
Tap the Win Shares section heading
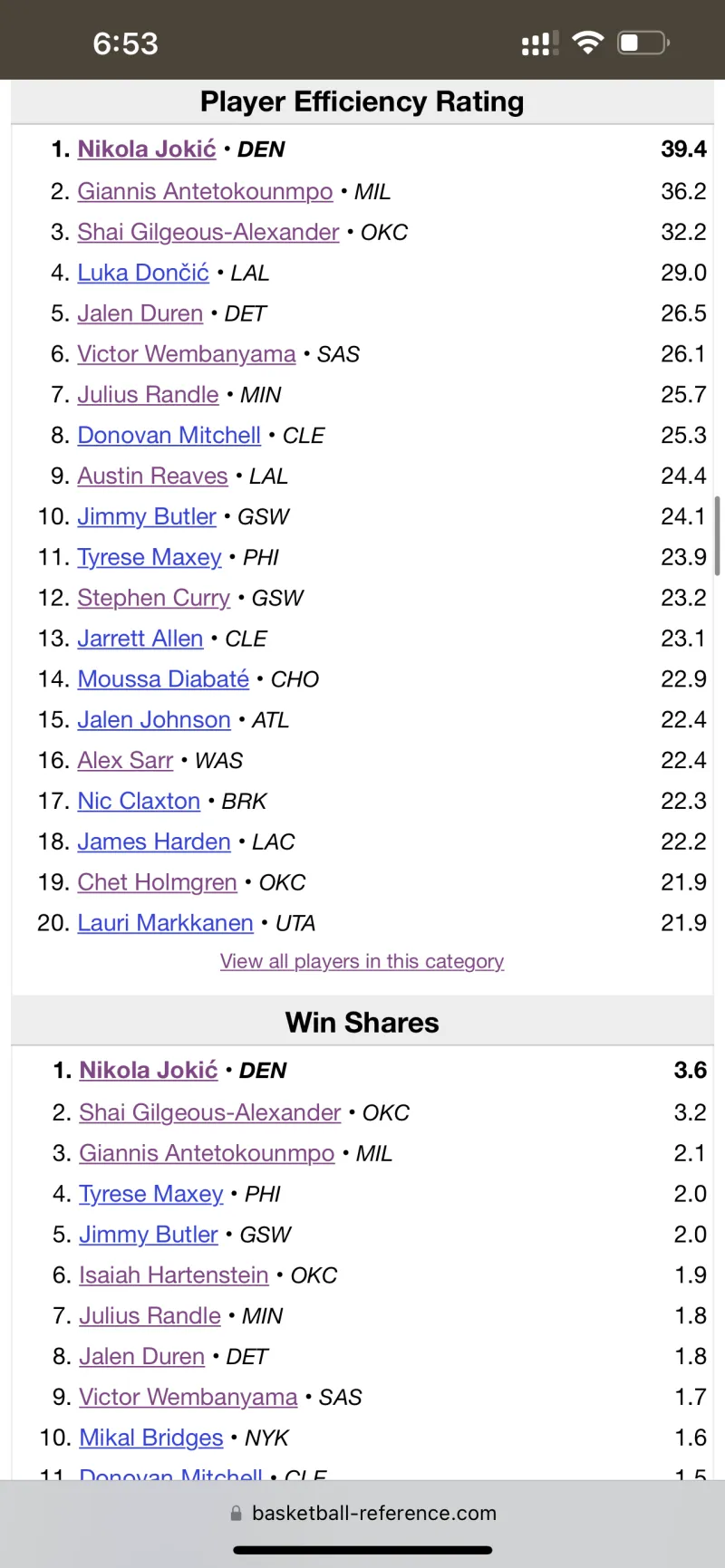tap(362, 1023)
